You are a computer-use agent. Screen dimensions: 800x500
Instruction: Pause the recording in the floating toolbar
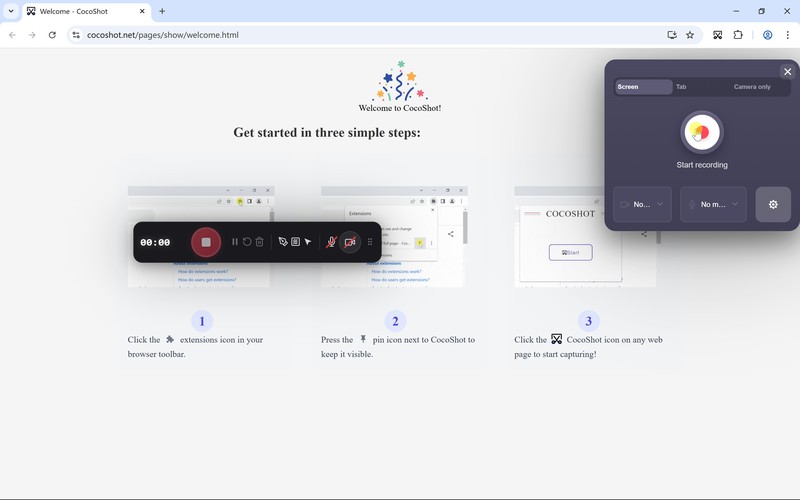click(235, 242)
